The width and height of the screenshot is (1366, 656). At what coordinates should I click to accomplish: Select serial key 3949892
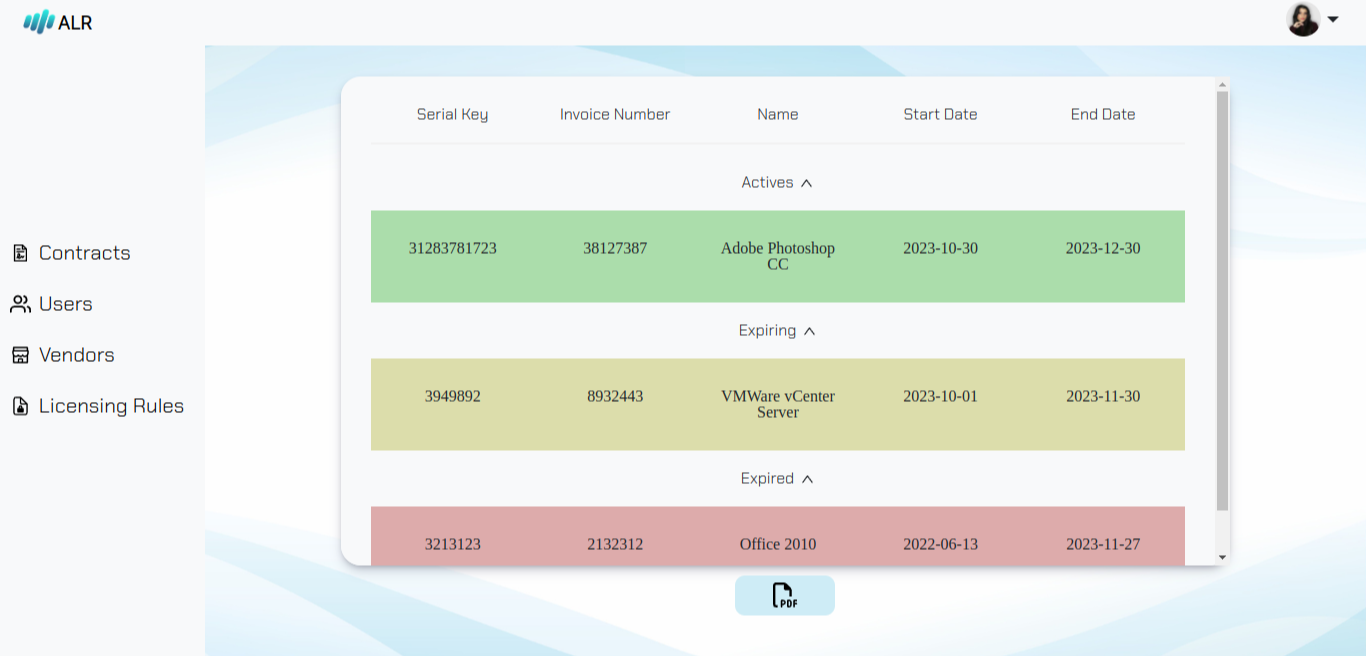[453, 396]
